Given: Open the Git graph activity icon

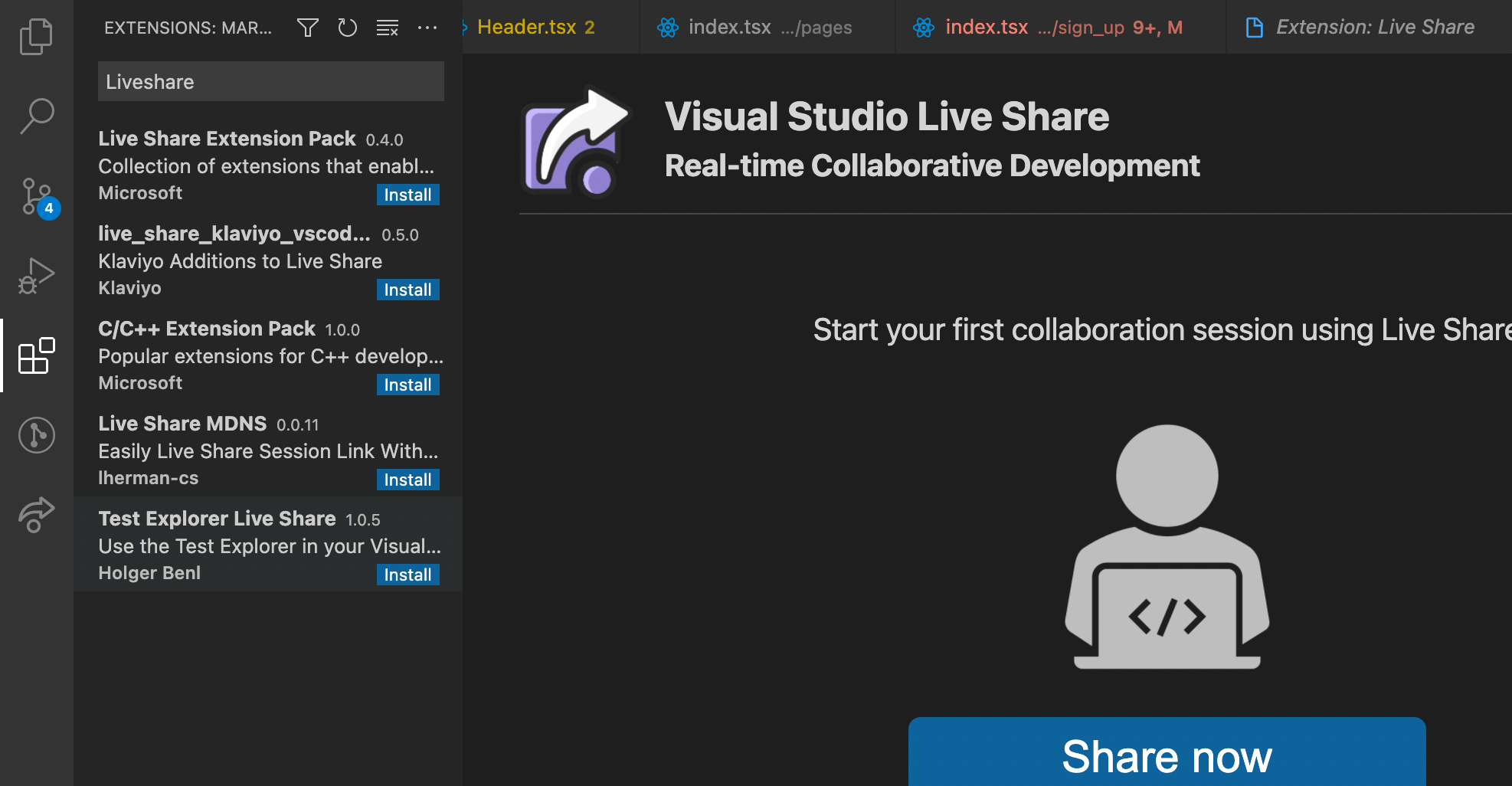Looking at the screenshot, I should pyautogui.click(x=36, y=435).
